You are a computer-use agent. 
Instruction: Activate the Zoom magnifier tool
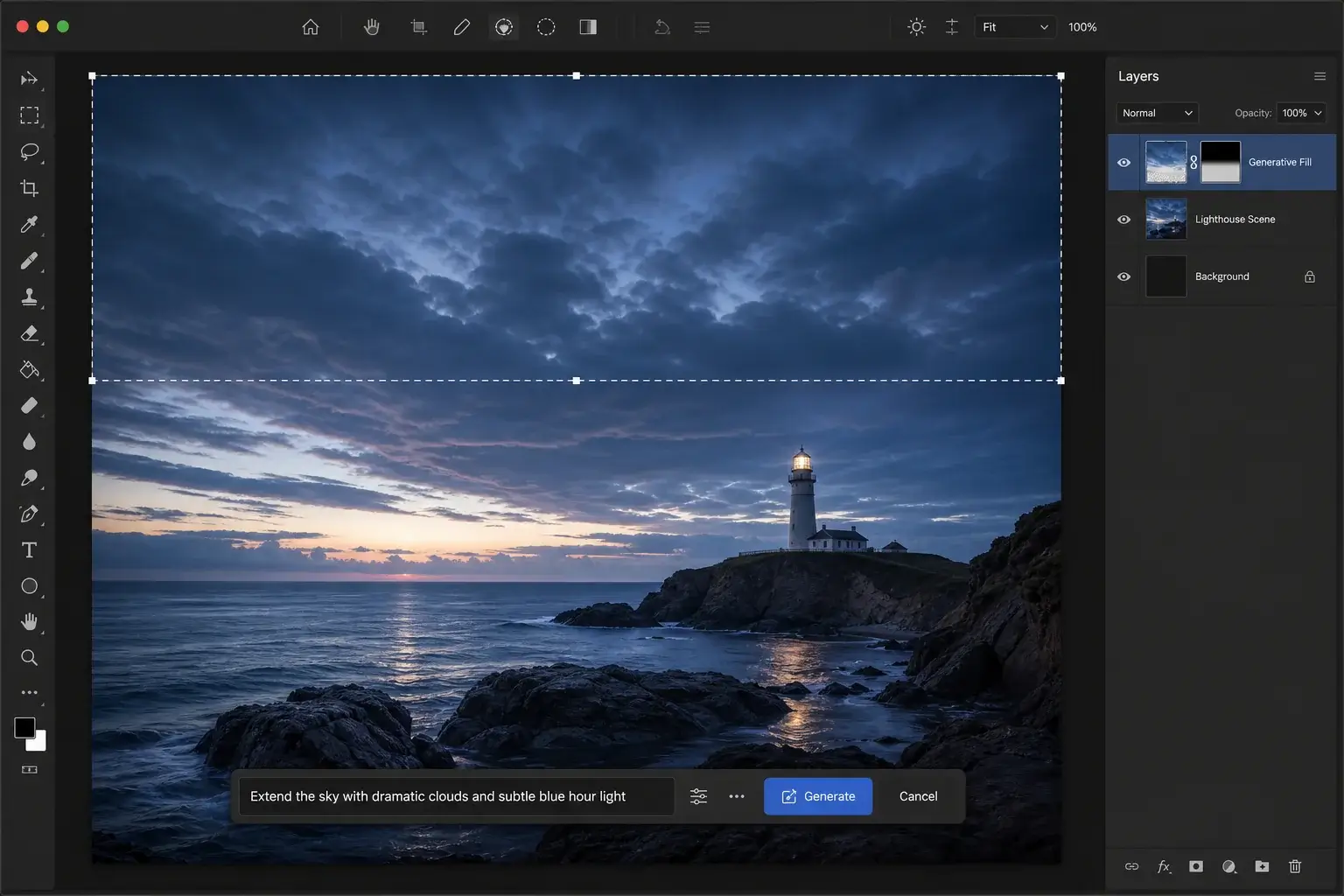30,658
